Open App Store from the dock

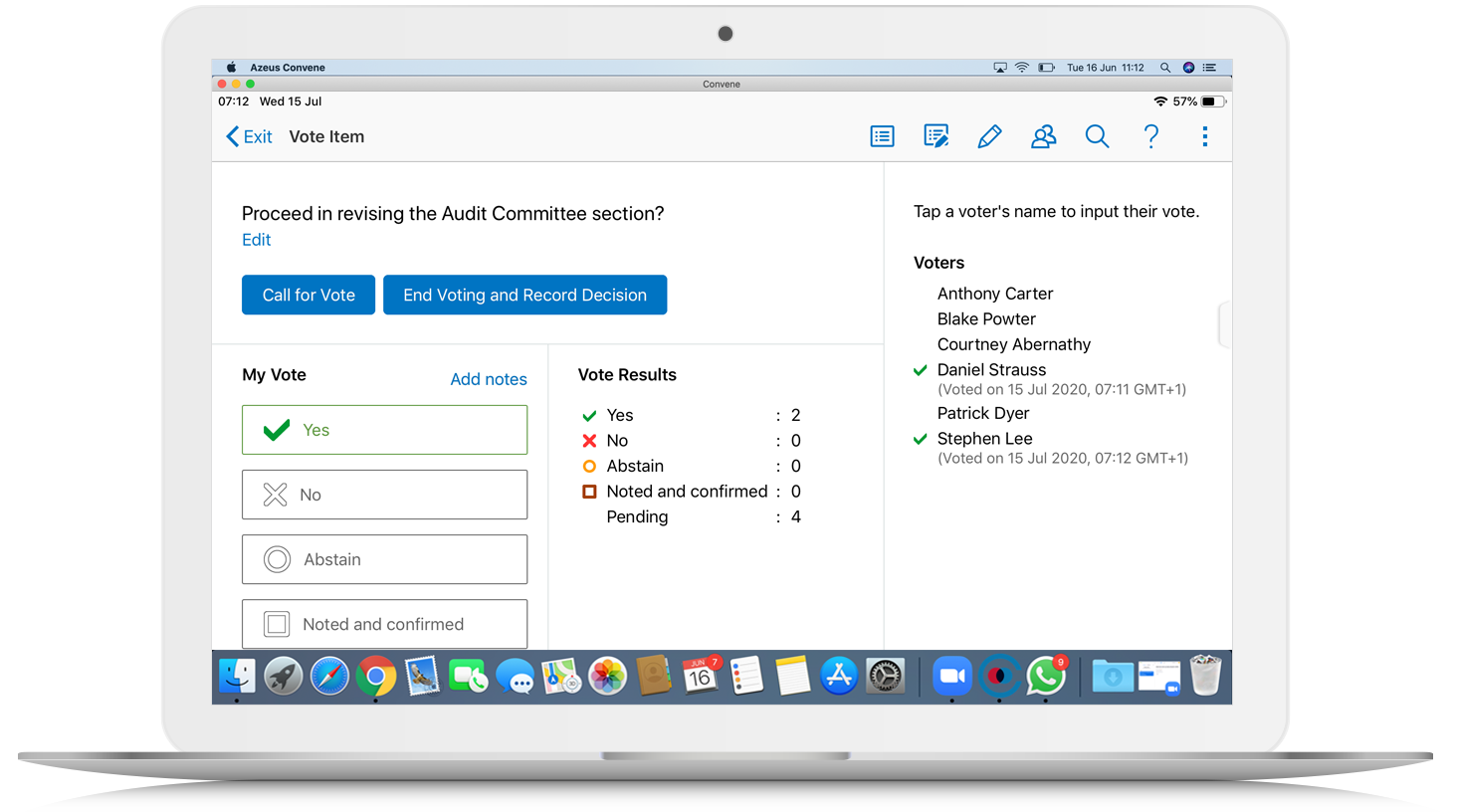click(x=839, y=677)
